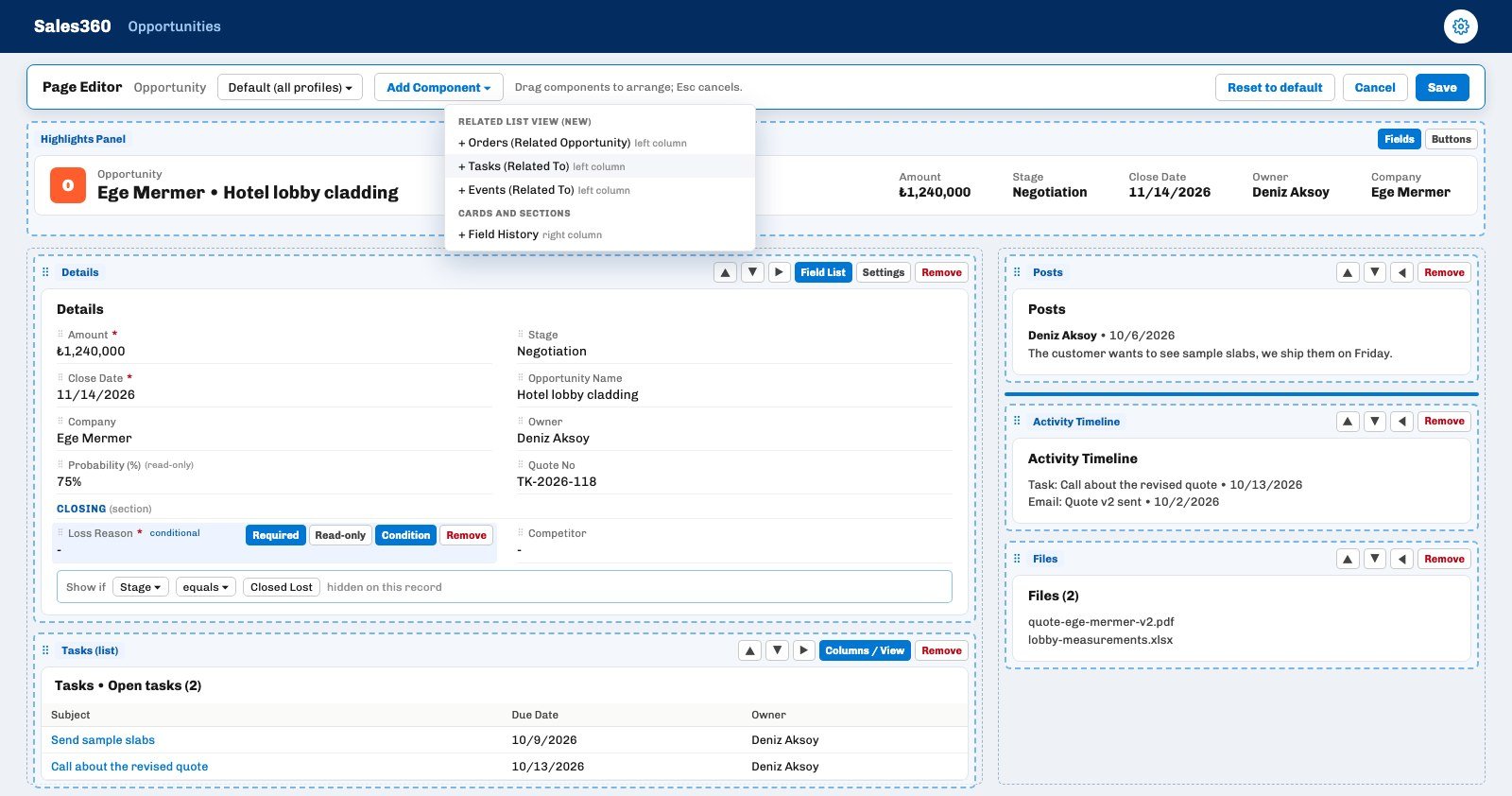Image resolution: width=1512 pixels, height=796 pixels.
Task: Add Tasks (Related To) related list
Action: click(600, 166)
